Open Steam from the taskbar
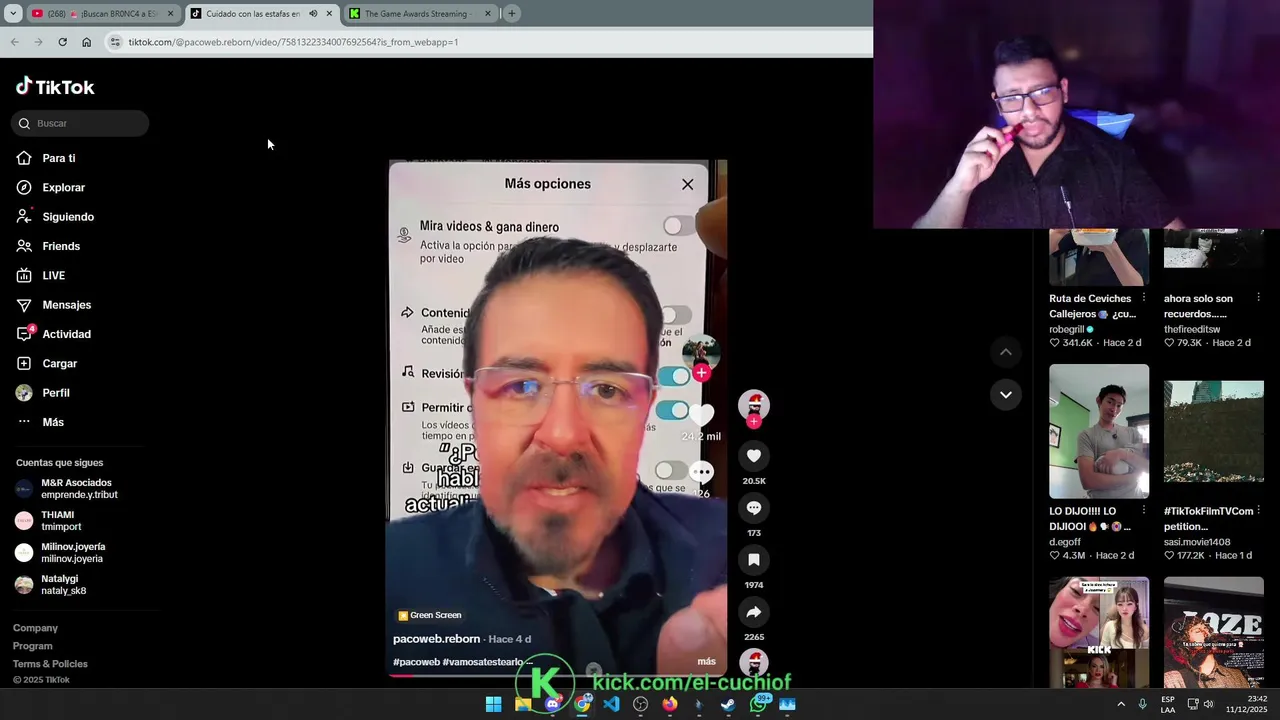This screenshot has width=1280, height=720. 728,704
